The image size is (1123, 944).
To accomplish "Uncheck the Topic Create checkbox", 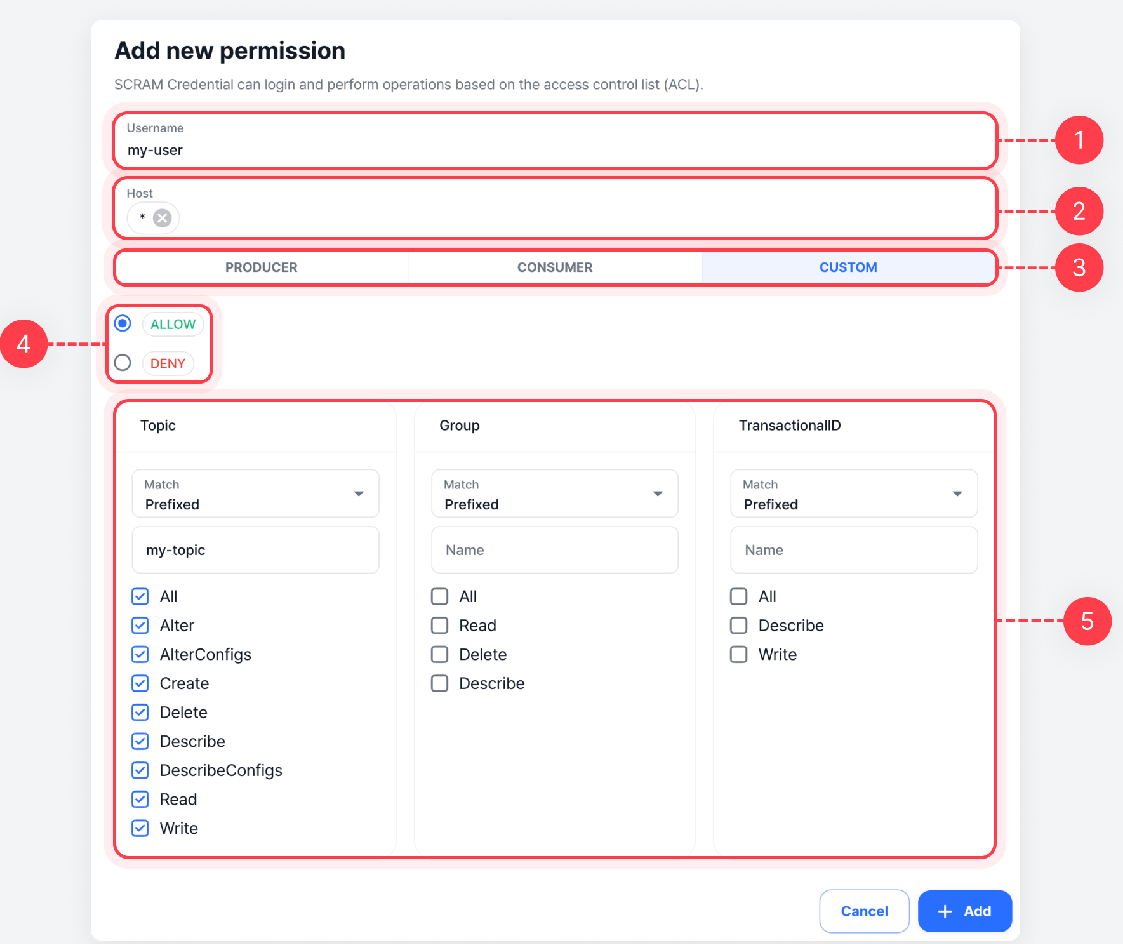I will [x=140, y=684].
